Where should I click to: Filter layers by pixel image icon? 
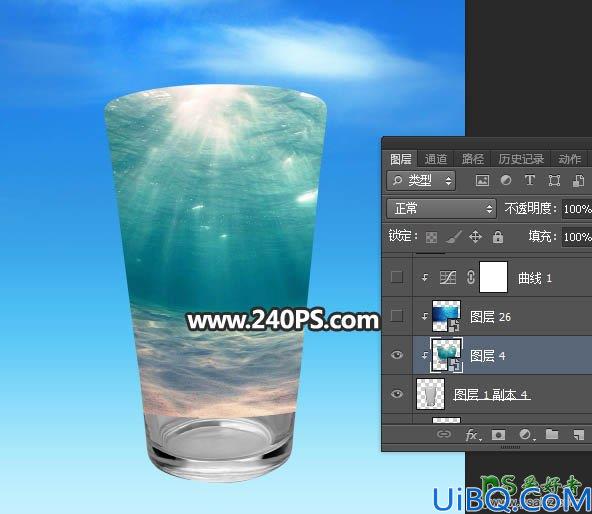tap(482, 181)
